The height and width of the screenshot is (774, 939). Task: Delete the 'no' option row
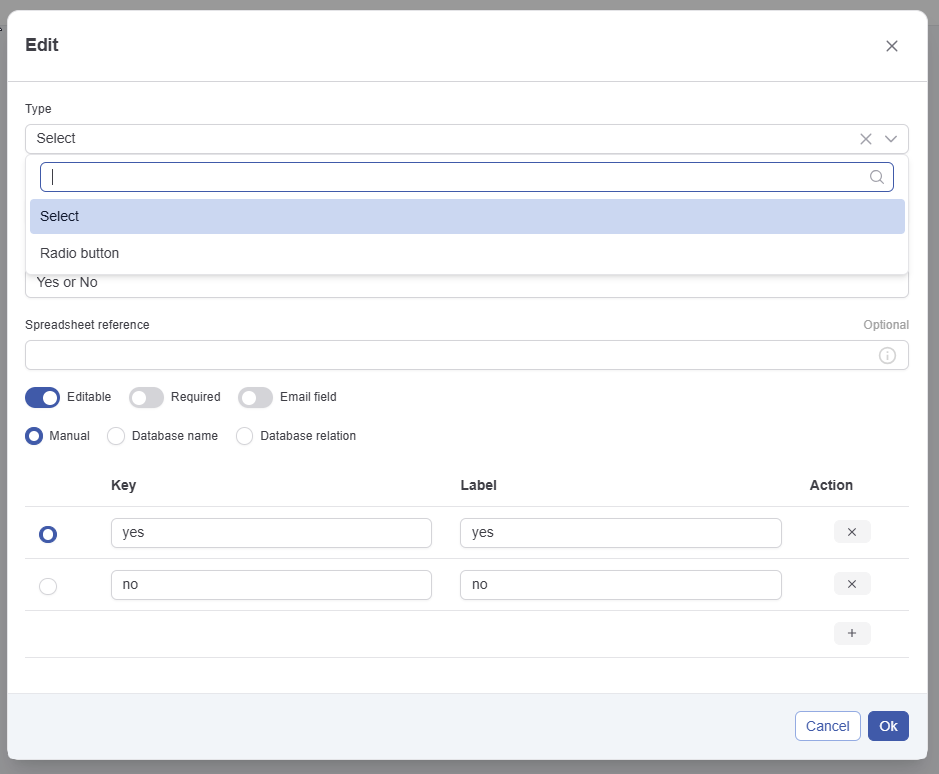pyautogui.click(x=852, y=584)
